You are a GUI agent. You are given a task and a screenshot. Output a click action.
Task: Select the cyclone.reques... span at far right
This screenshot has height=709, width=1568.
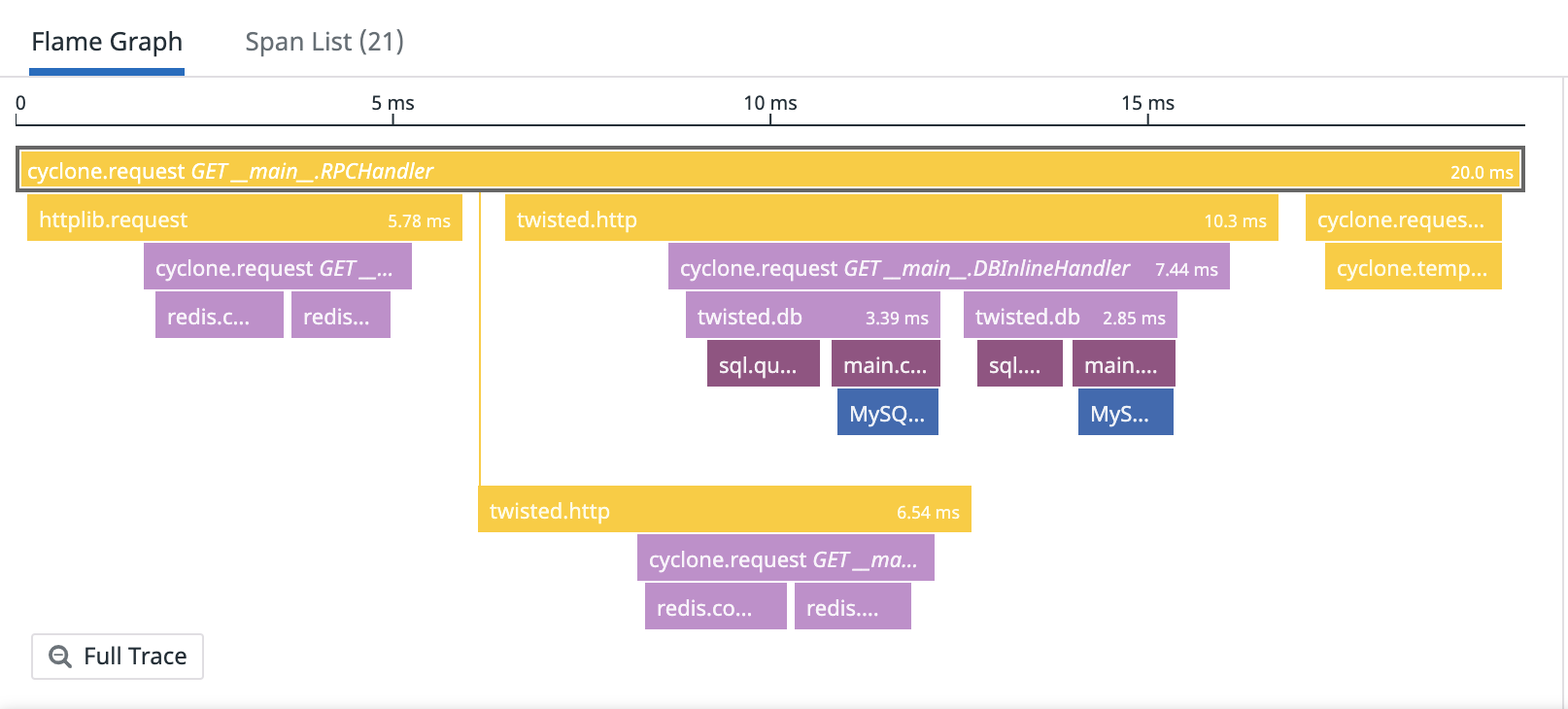1404,218
